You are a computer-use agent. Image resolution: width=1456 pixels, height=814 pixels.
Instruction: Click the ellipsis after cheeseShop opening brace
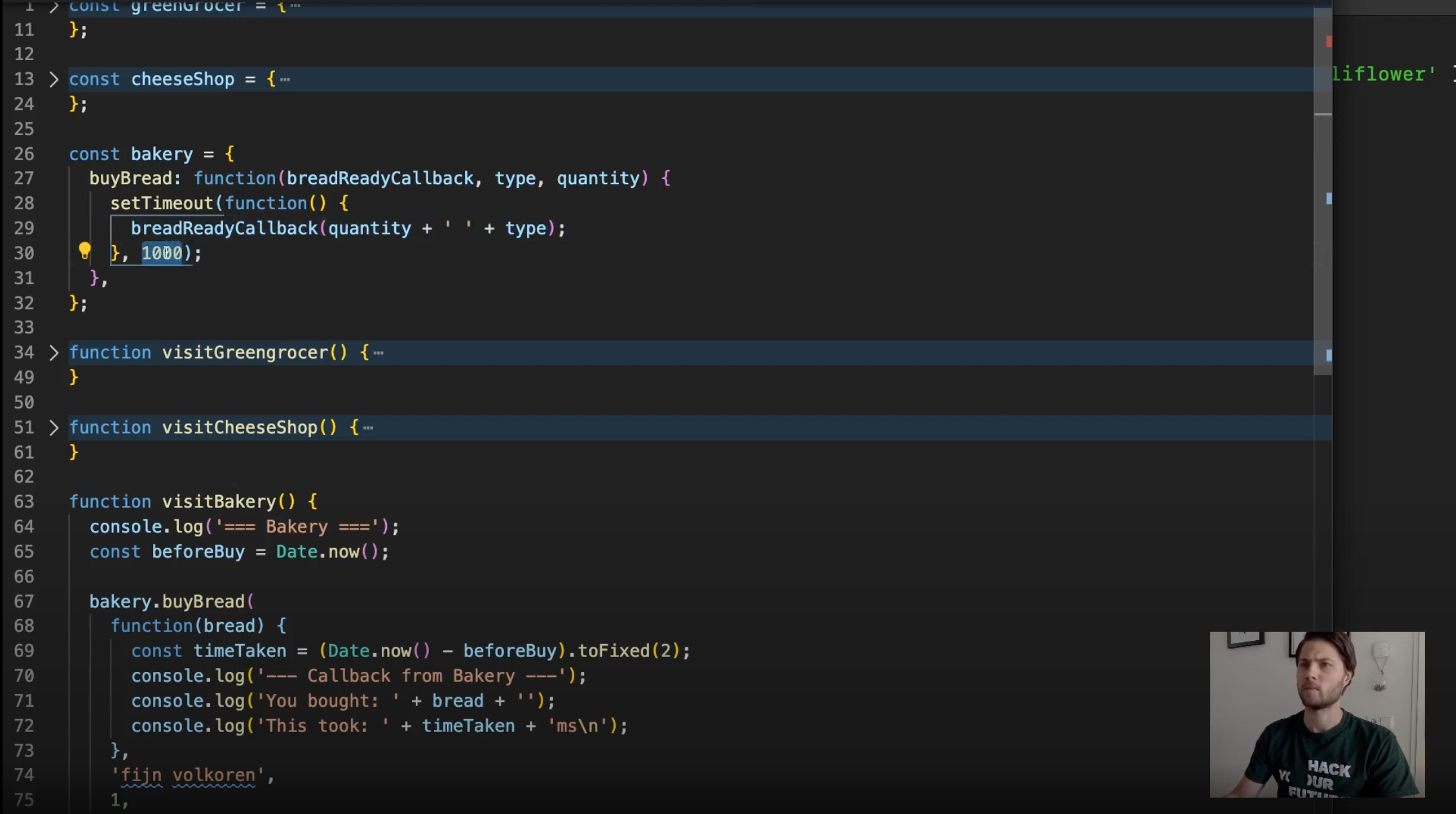(x=286, y=79)
